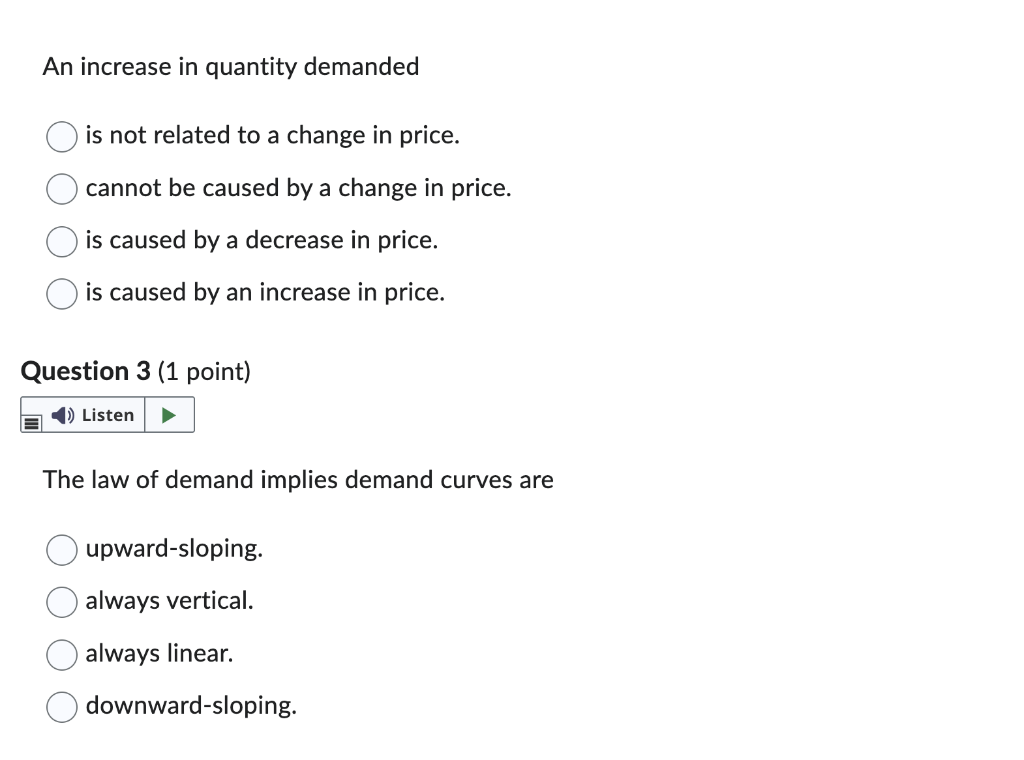Screen dimensions: 1024x760
Task: Click the "is caused by an increase in price." text
Action: [x=264, y=292]
